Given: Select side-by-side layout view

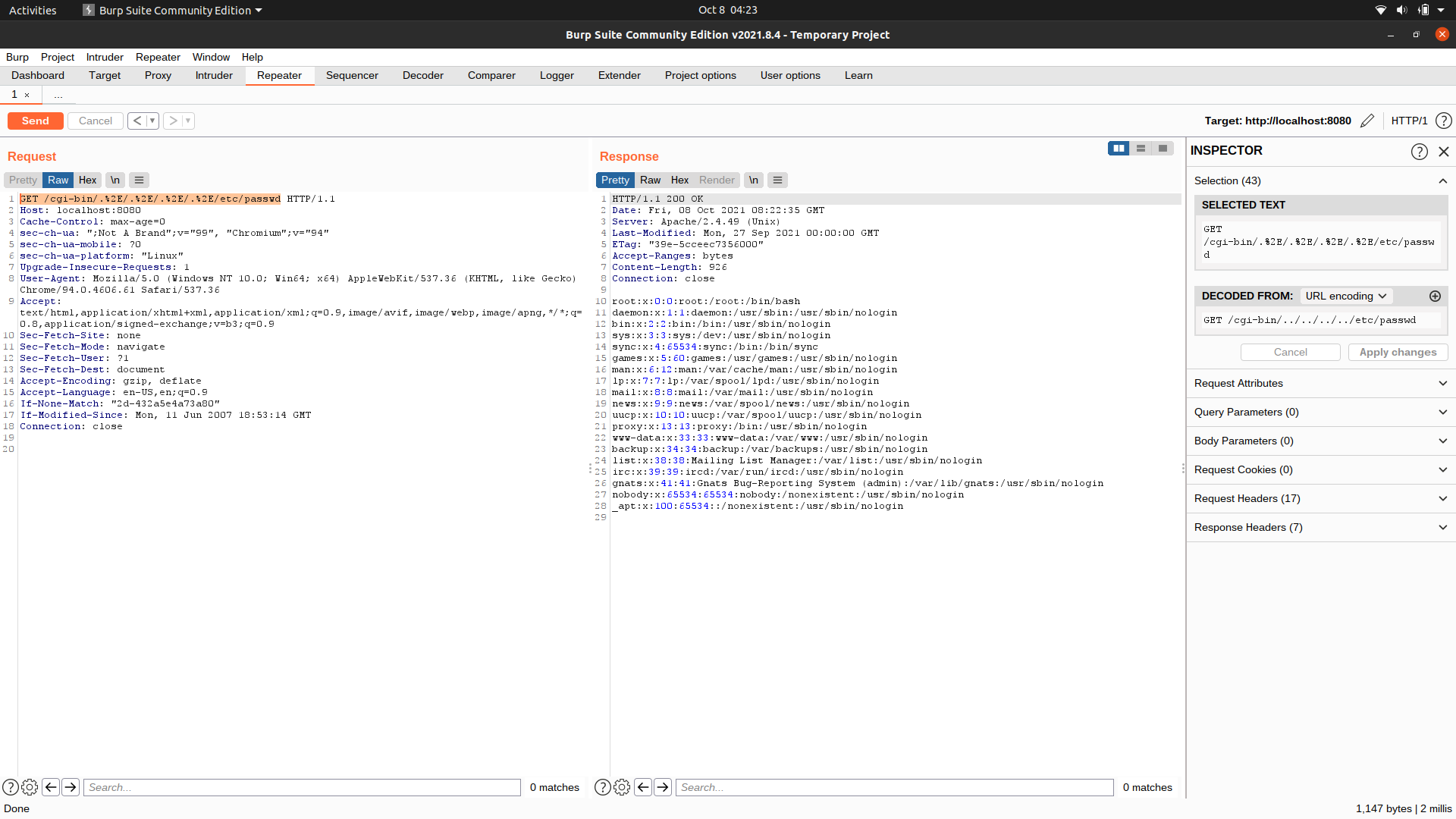Looking at the screenshot, I should point(1119,149).
